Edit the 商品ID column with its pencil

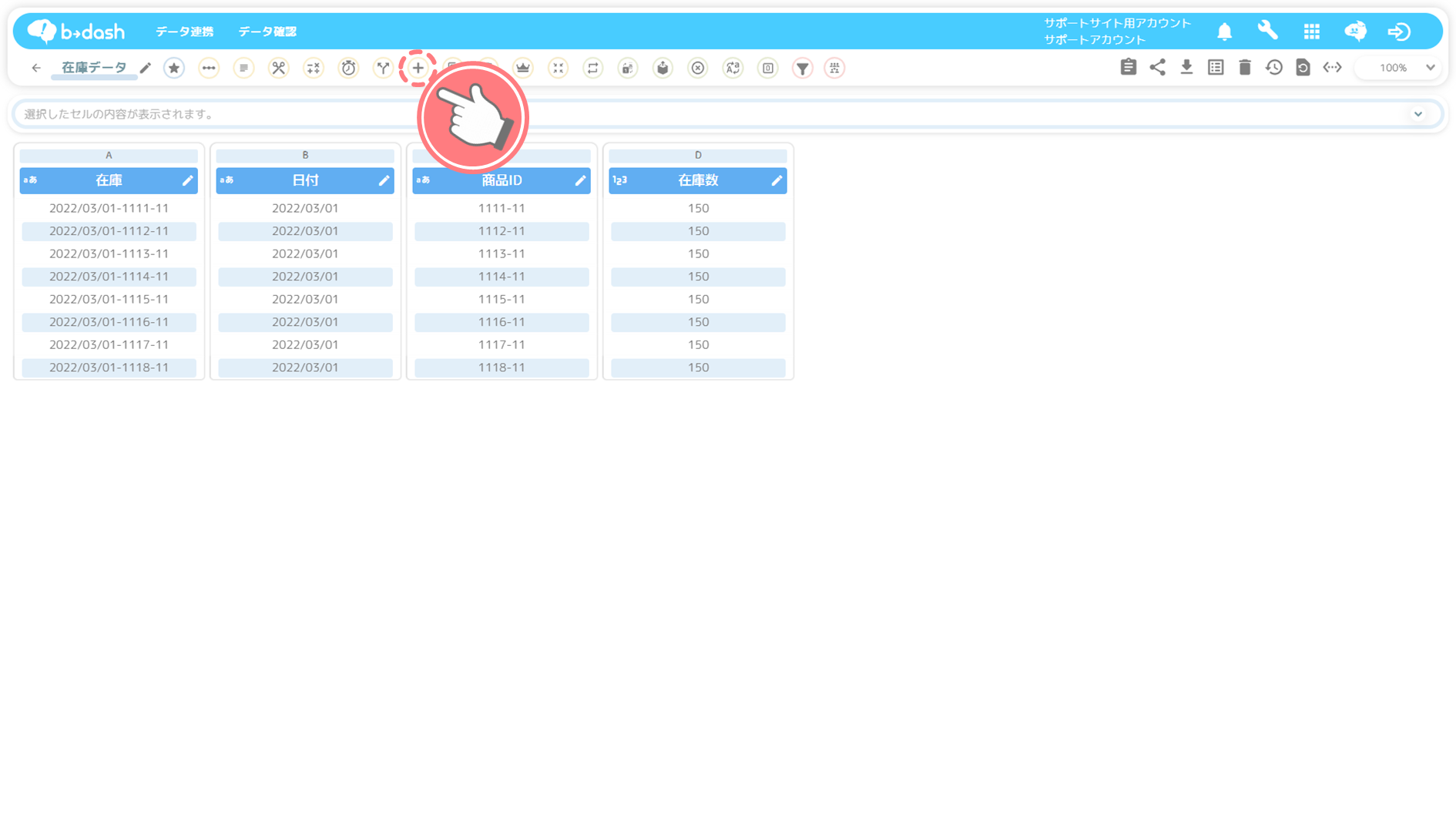[x=580, y=180]
